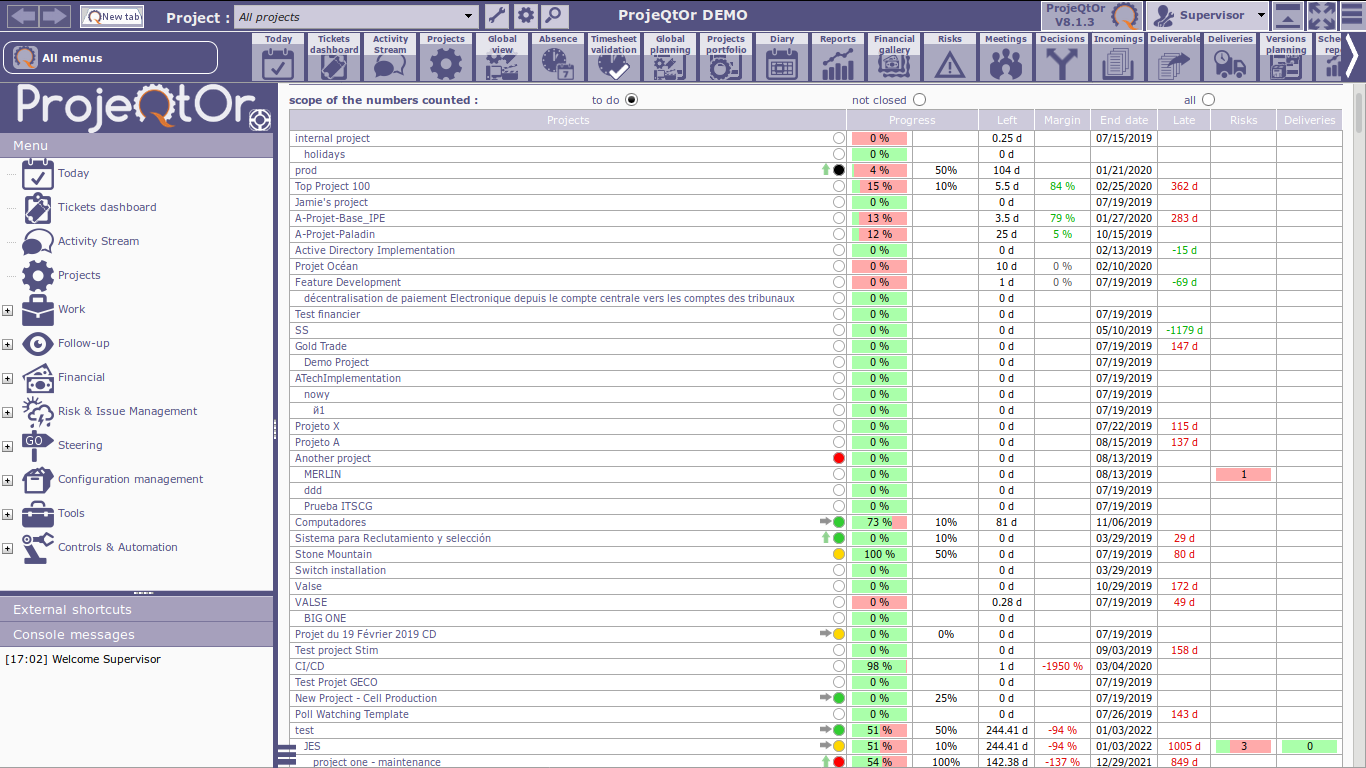The image size is (1366, 768).
Task: Click the All menus button
Action: (110, 58)
